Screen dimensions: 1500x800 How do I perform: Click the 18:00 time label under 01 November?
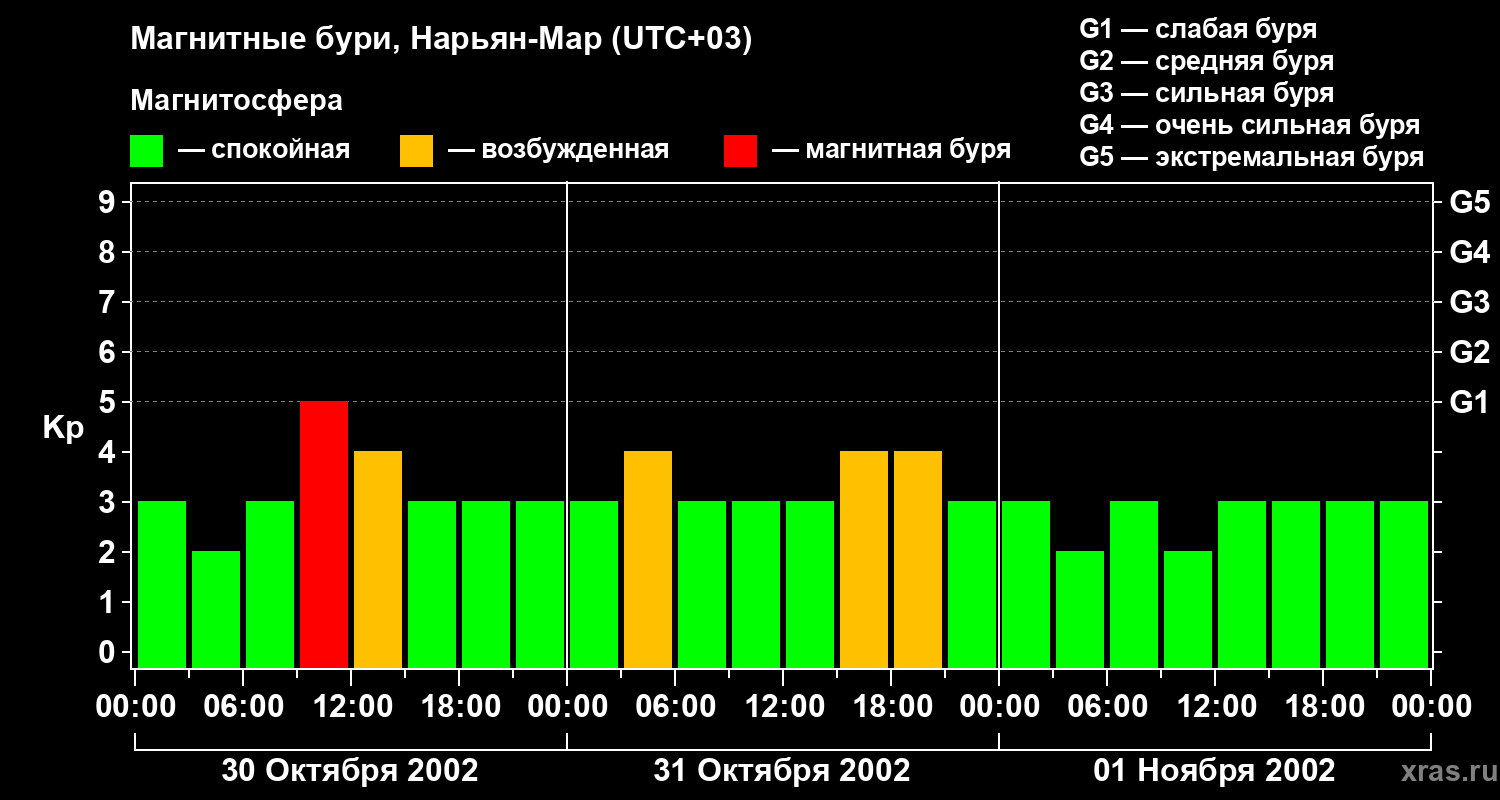(1323, 707)
